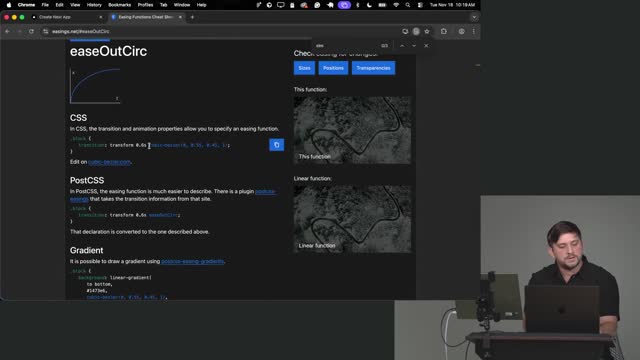The image size is (640, 360).
Task: Open the Tab menu
Action: 163,5
